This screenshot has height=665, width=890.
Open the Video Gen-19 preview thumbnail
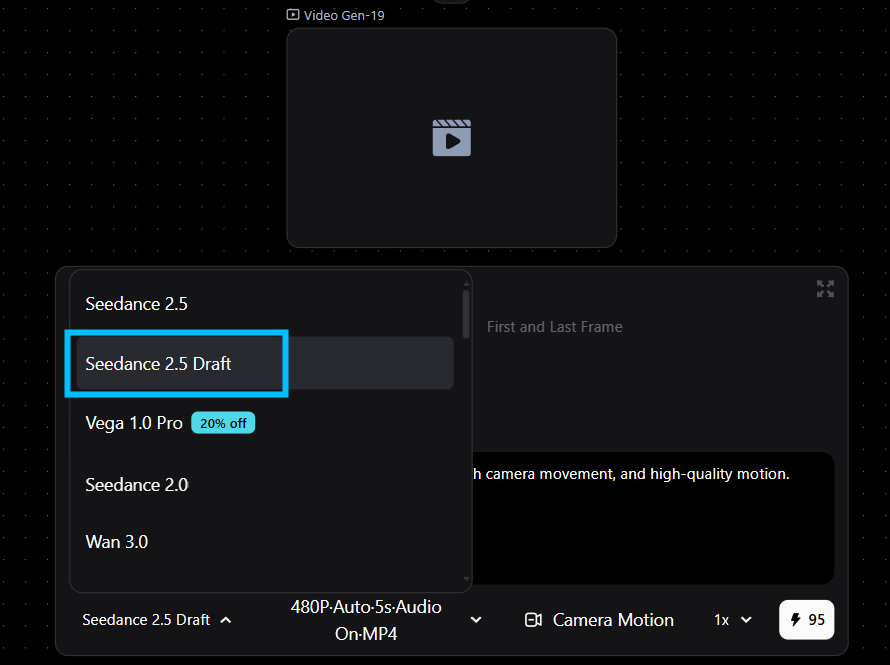[452, 138]
